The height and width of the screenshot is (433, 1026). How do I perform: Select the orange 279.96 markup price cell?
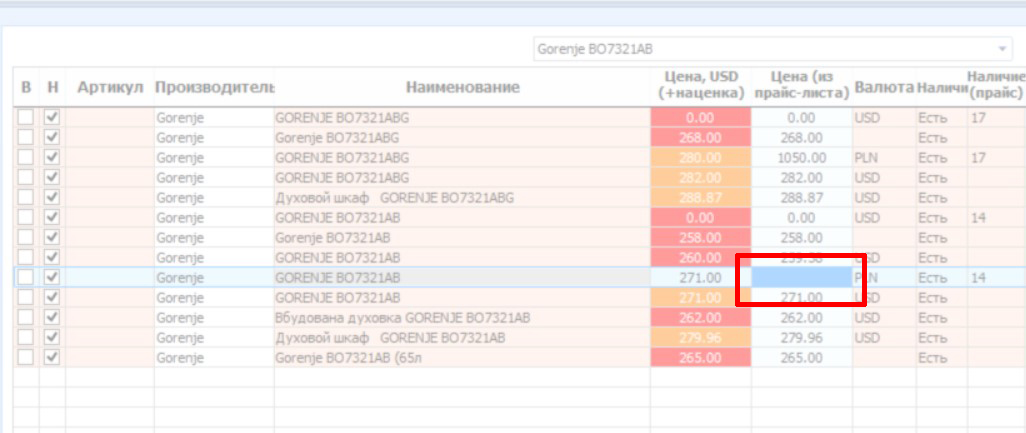pos(701,338)
